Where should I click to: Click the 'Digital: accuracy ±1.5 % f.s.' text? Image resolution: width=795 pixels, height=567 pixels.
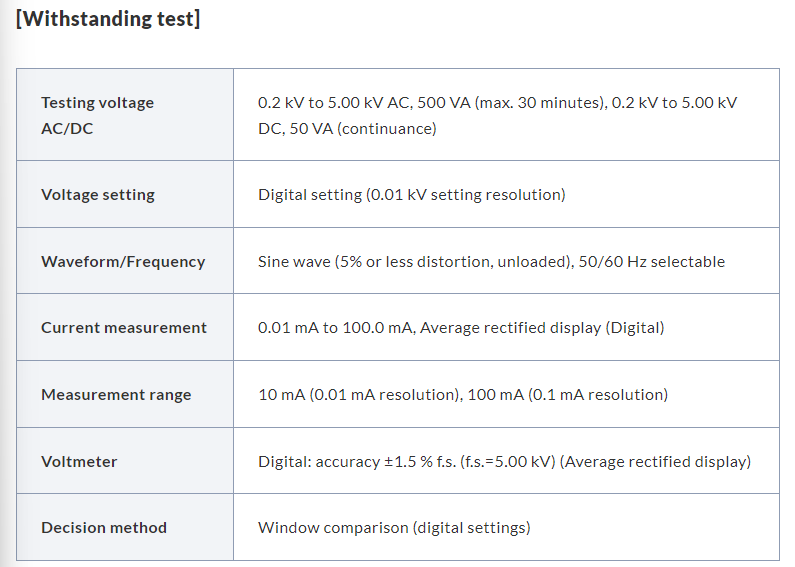pyautogui.click(x=370, y=462)
